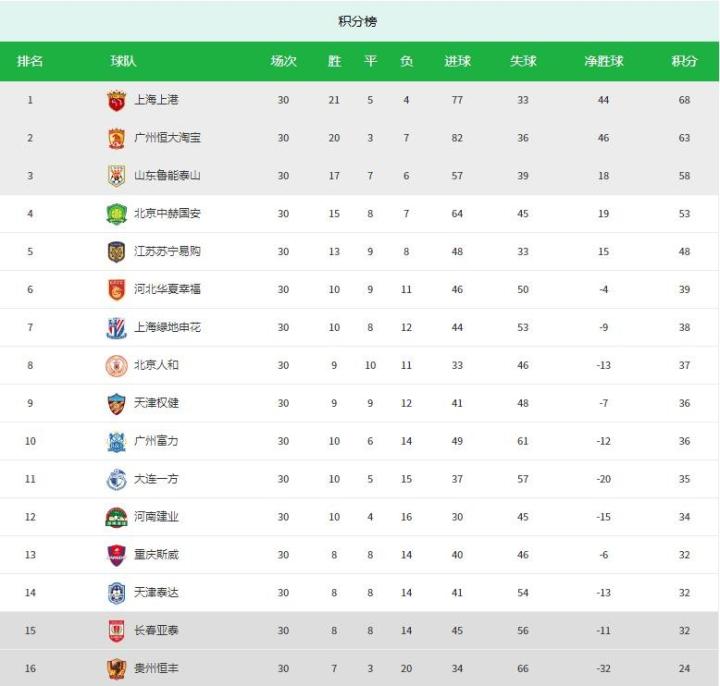Click the 天津权健 club badge
Image resolution: width=720 pixels, height=686 pixels.
pos(117,404)
